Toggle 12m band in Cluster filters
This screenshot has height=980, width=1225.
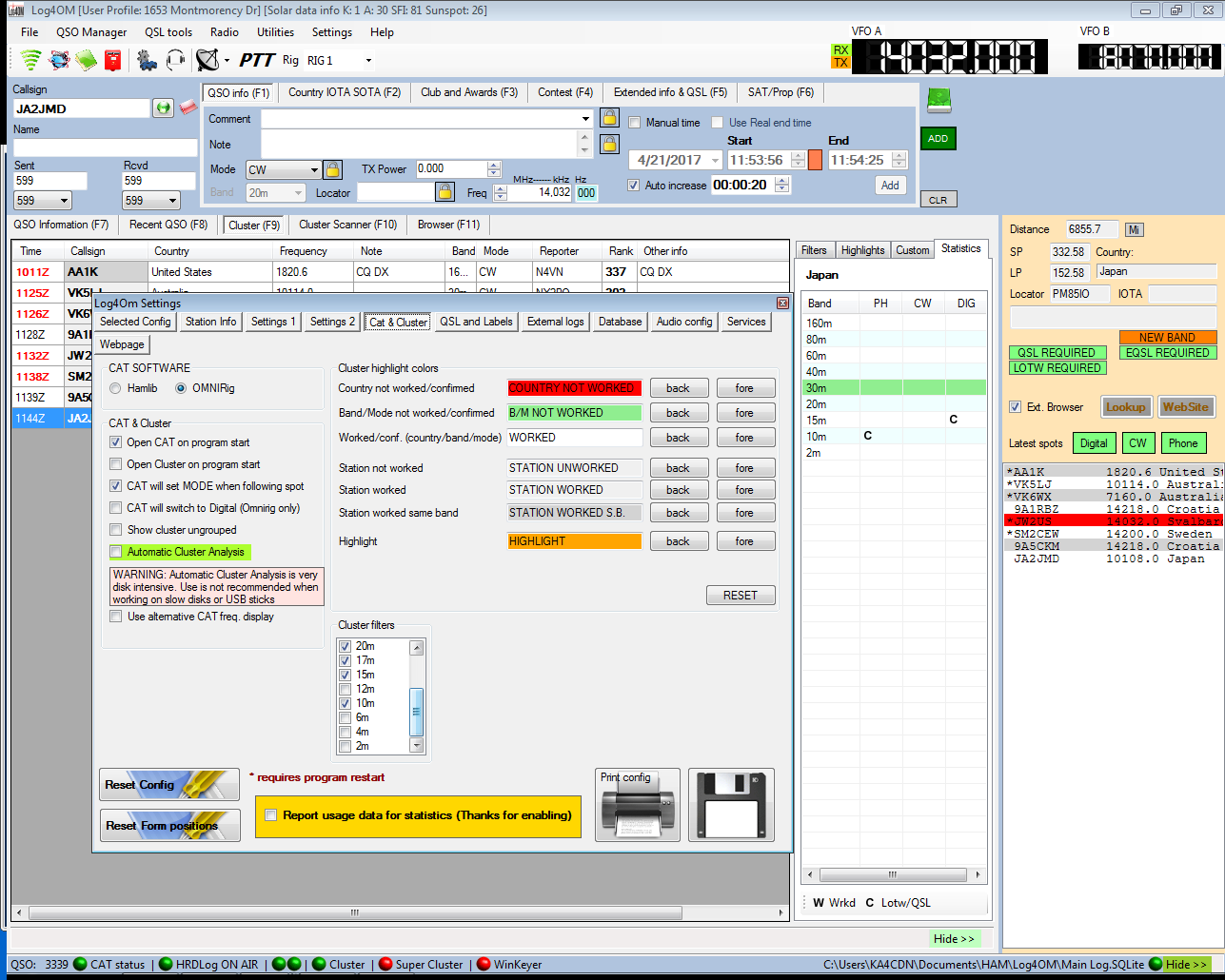pos(346,689)
